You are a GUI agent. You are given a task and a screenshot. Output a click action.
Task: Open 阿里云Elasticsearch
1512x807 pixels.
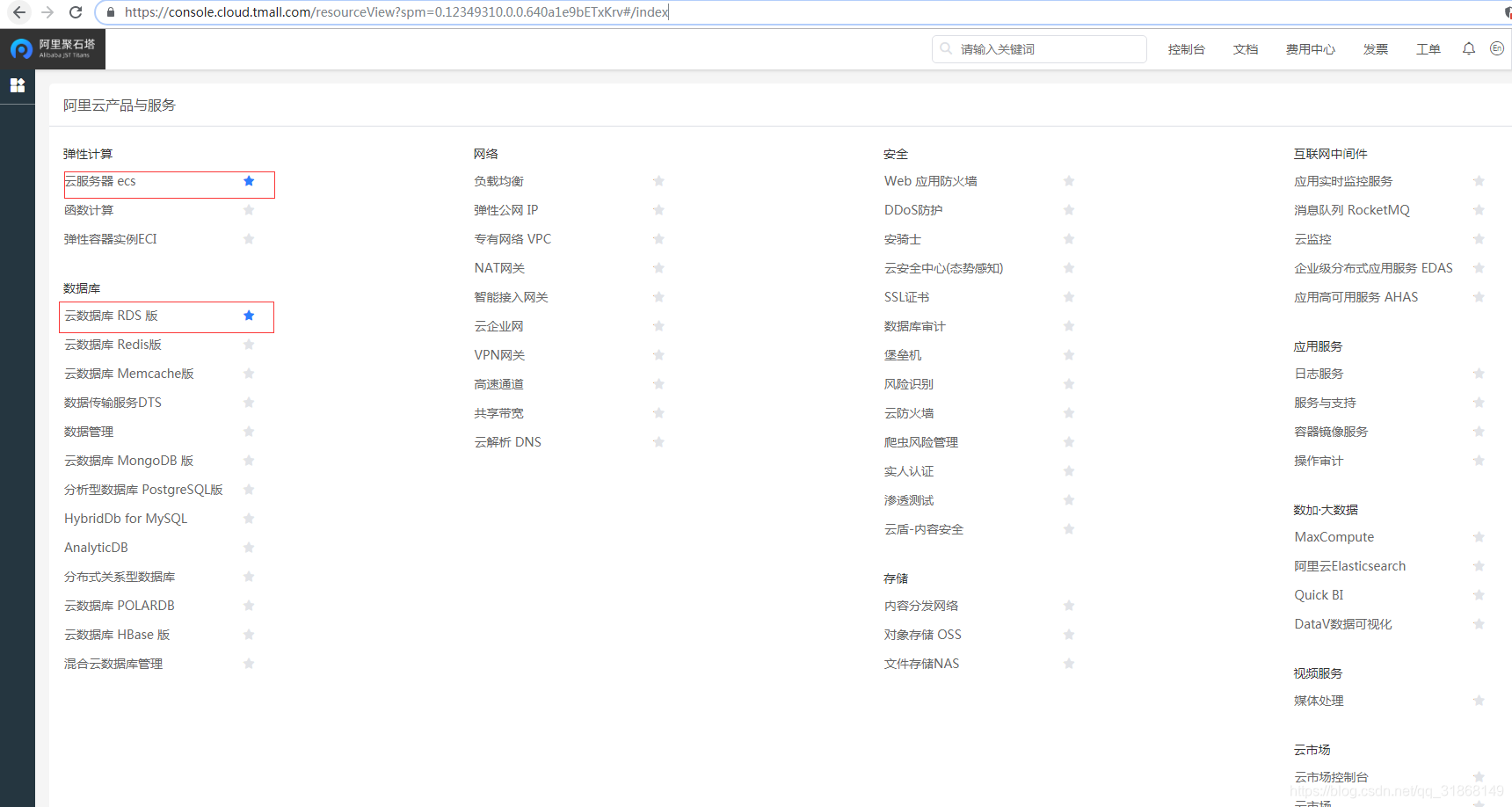pyautogui.click(x=1349, y=566)
